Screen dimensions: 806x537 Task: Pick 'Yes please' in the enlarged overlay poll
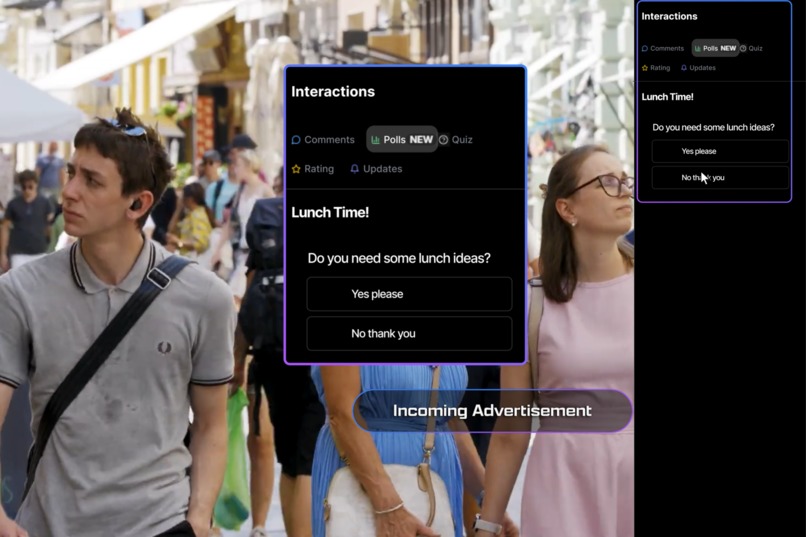click(x=409, y=294)
